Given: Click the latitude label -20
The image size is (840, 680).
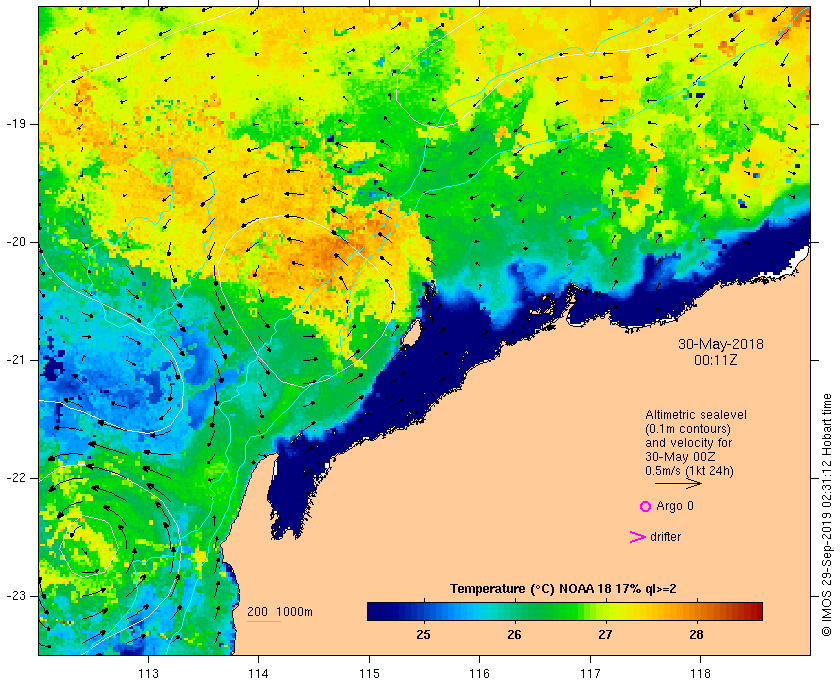Looking at the screenshot, I should [15, 242].
